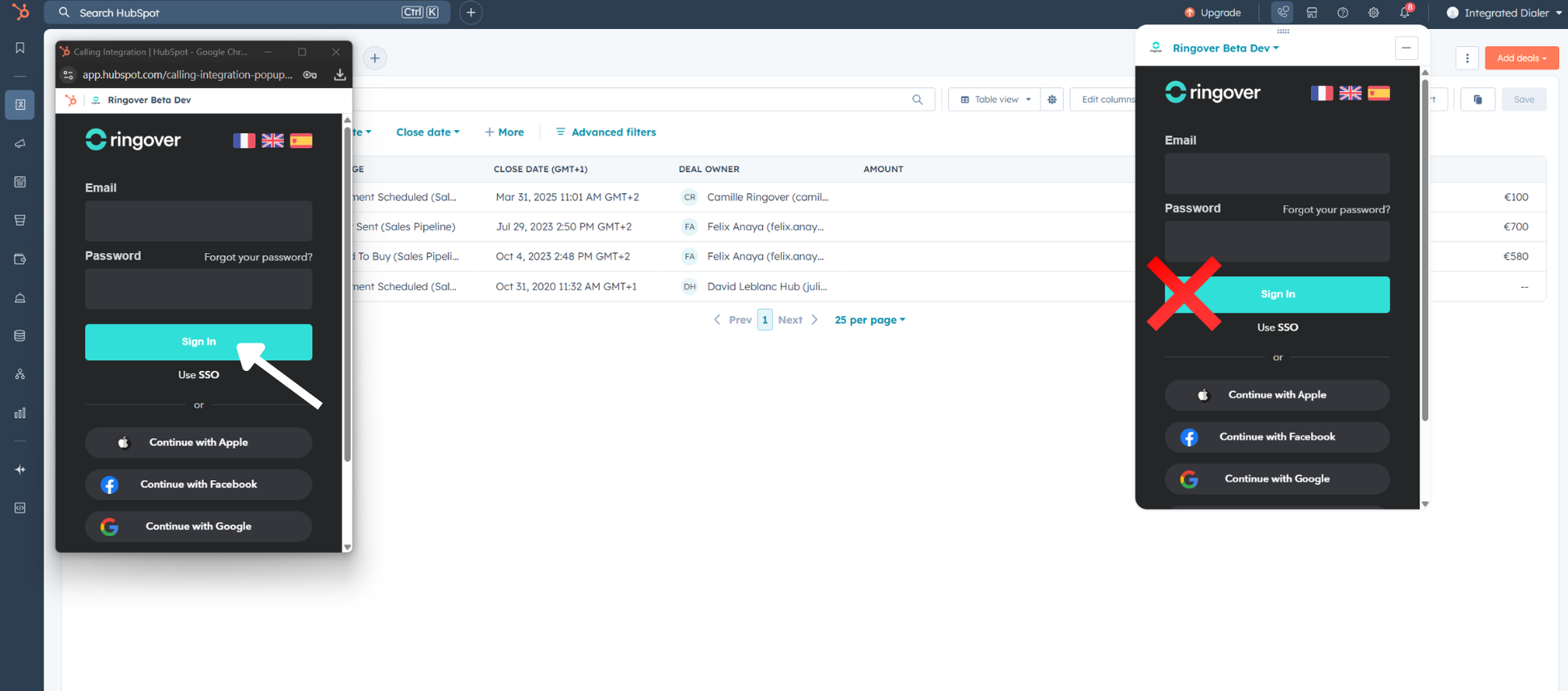This screenshot has height=691, width=1568.
Task: Click the help question mark icon
Action: point(1342,13)
